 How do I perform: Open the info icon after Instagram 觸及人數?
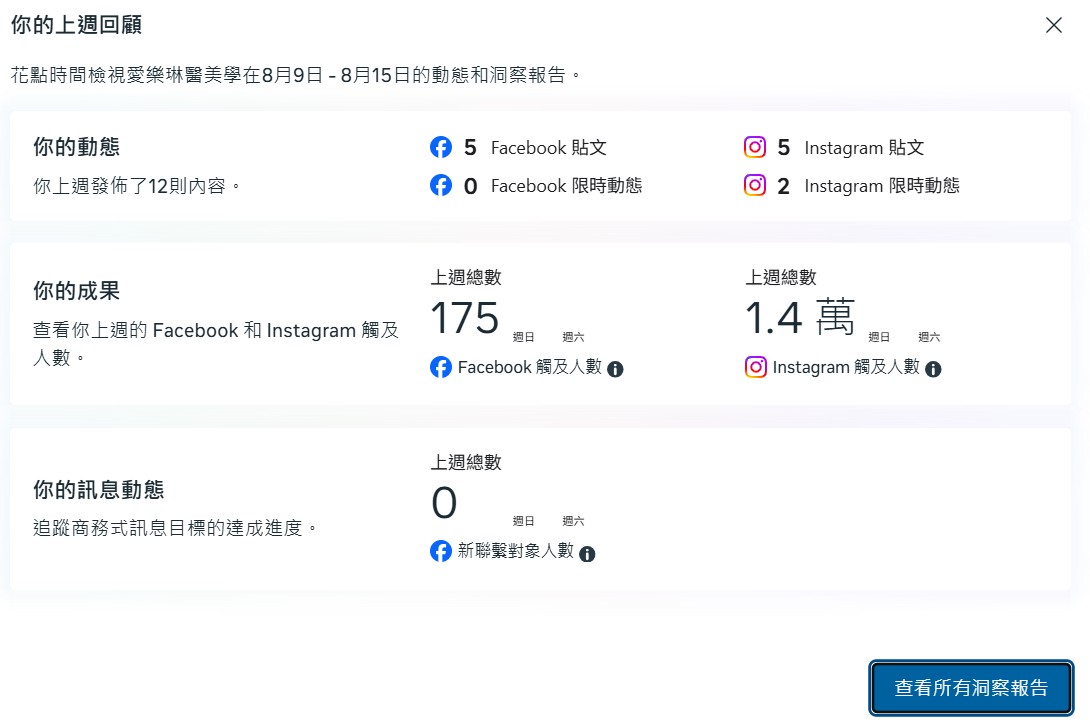click(933, 369)
